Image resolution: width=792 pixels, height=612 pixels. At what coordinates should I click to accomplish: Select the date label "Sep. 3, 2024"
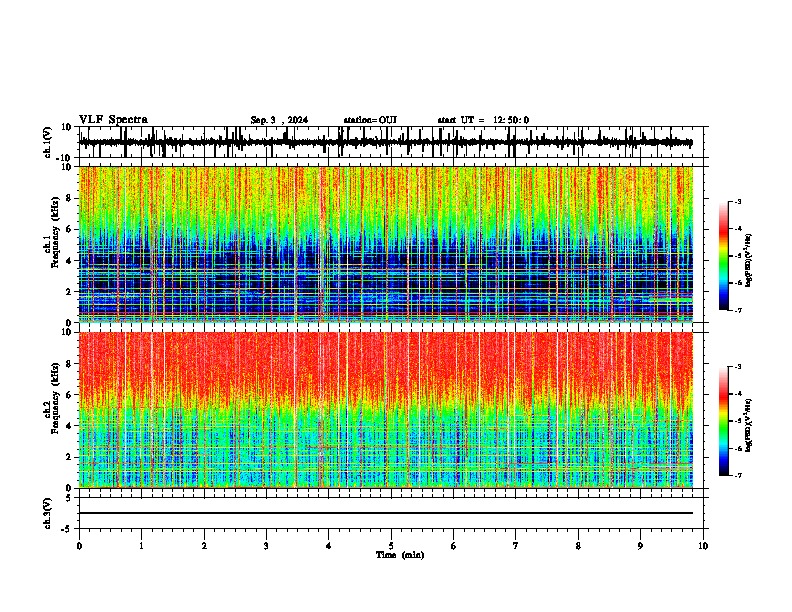[279, 120]
